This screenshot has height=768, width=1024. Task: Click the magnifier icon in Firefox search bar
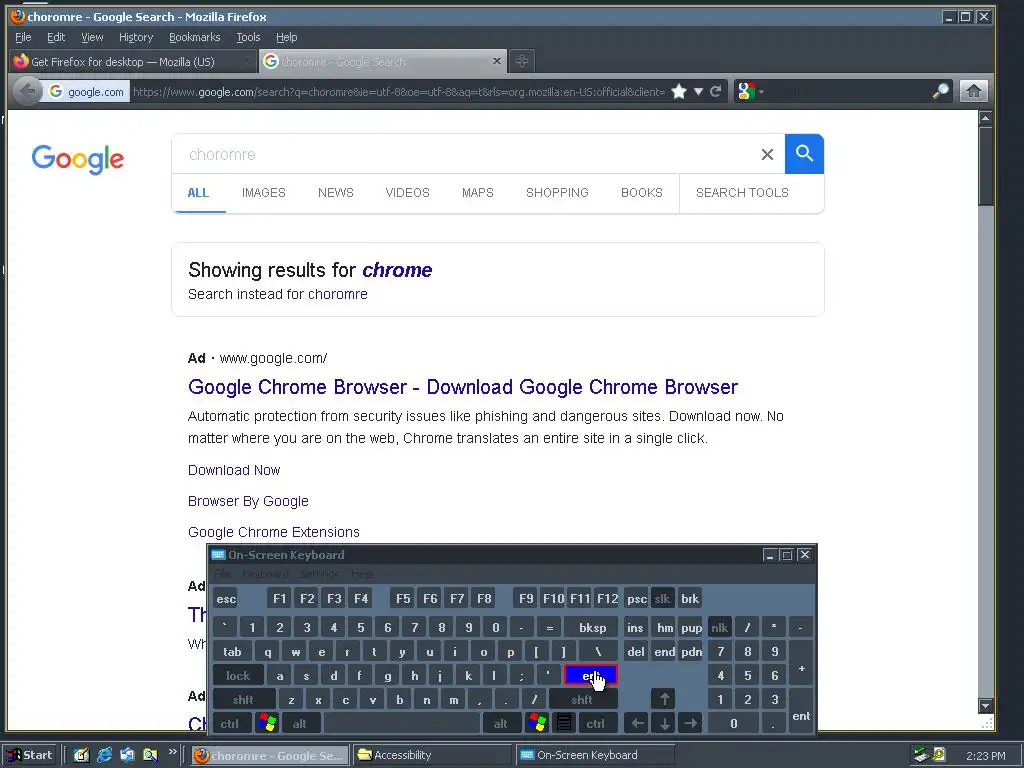[940, 91]
